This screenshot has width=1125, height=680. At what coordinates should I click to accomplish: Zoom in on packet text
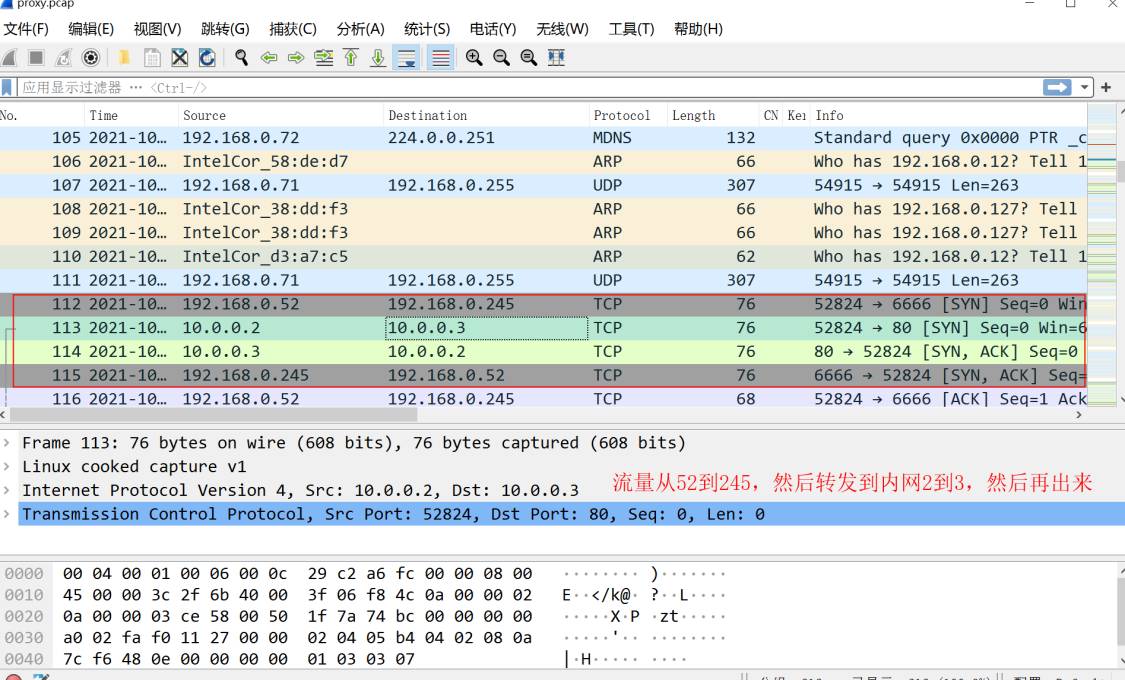pyautogui.click(x=474, y=58)
